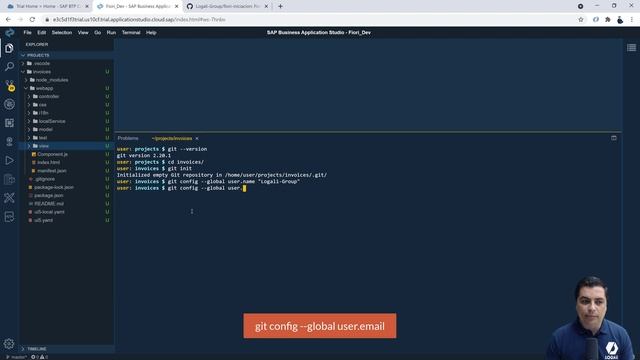This screenshot has height=360, width=640.
Task: Open the Edit menu
Action: tap(42, 33)
